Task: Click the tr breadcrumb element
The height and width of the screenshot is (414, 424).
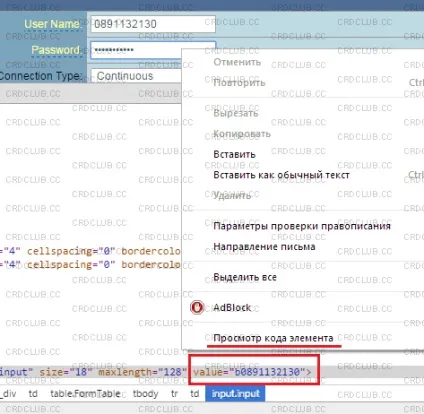Action: (174, 394)
